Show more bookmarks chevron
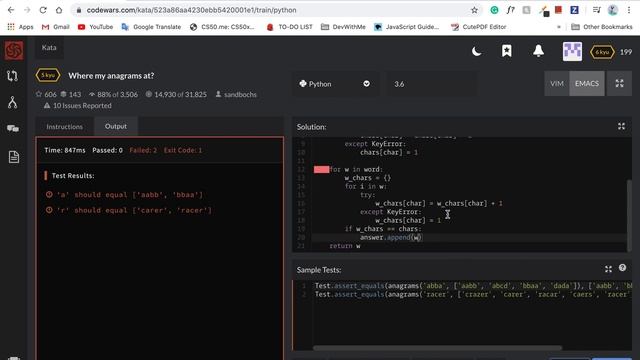Screen dimensions: 640x360 coord(558,27)
